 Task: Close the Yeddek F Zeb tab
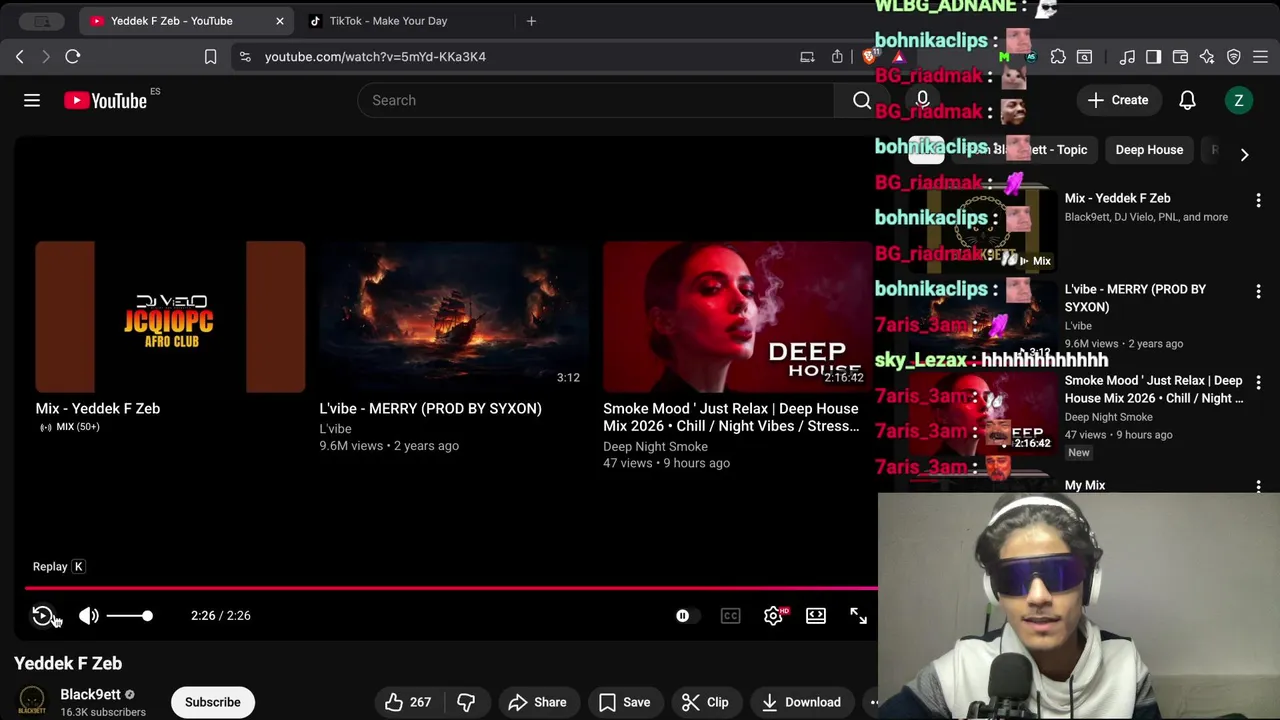[280, 21]
